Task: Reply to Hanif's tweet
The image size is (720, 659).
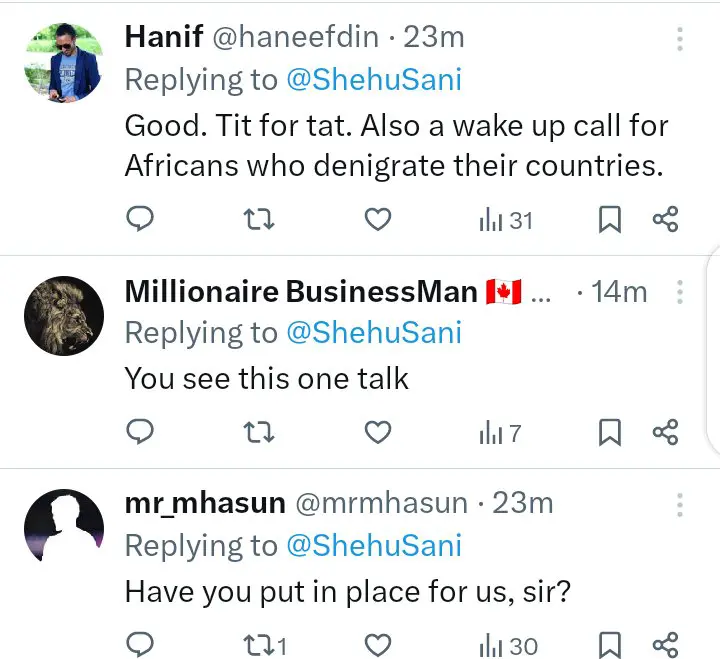Action: [x=141, y=219]
